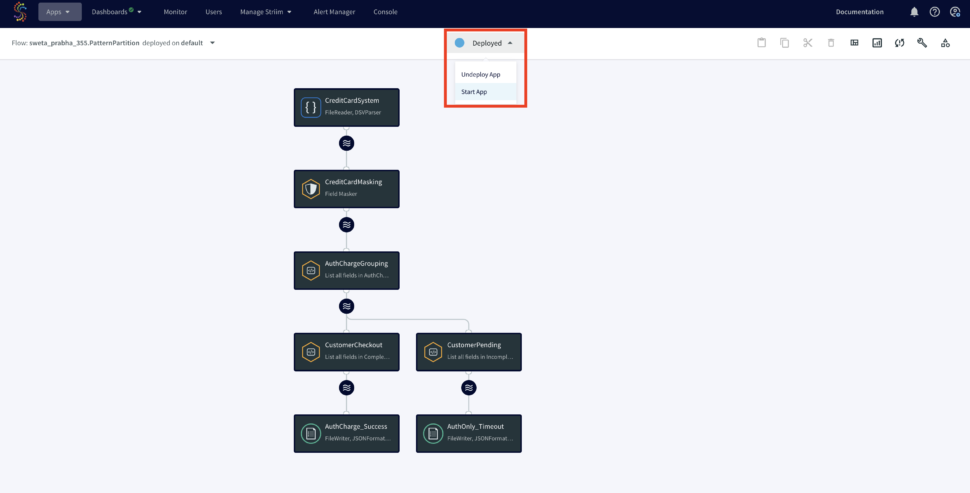Image resolution: width=970 pixels, height=493 pixels.
Task: Choose Undeploy App from the menu
Action: [x=480, y=75]
